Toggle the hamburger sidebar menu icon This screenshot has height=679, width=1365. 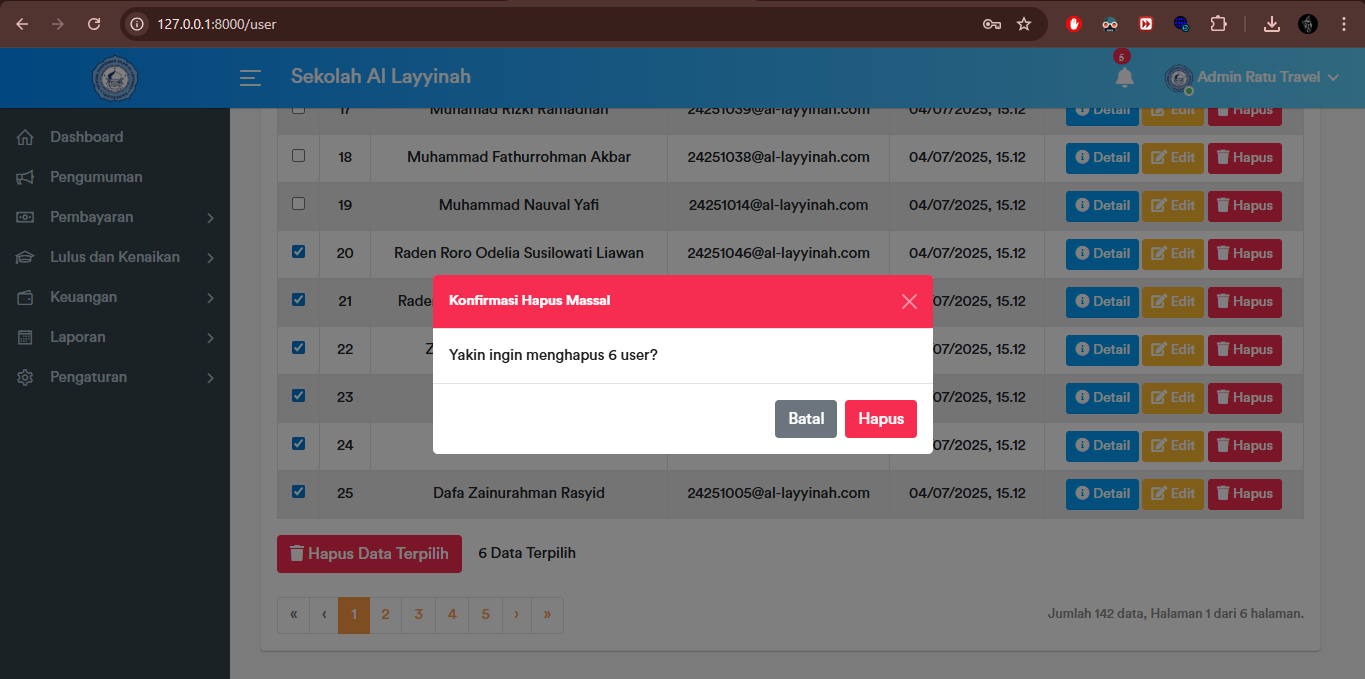point(250,77)
